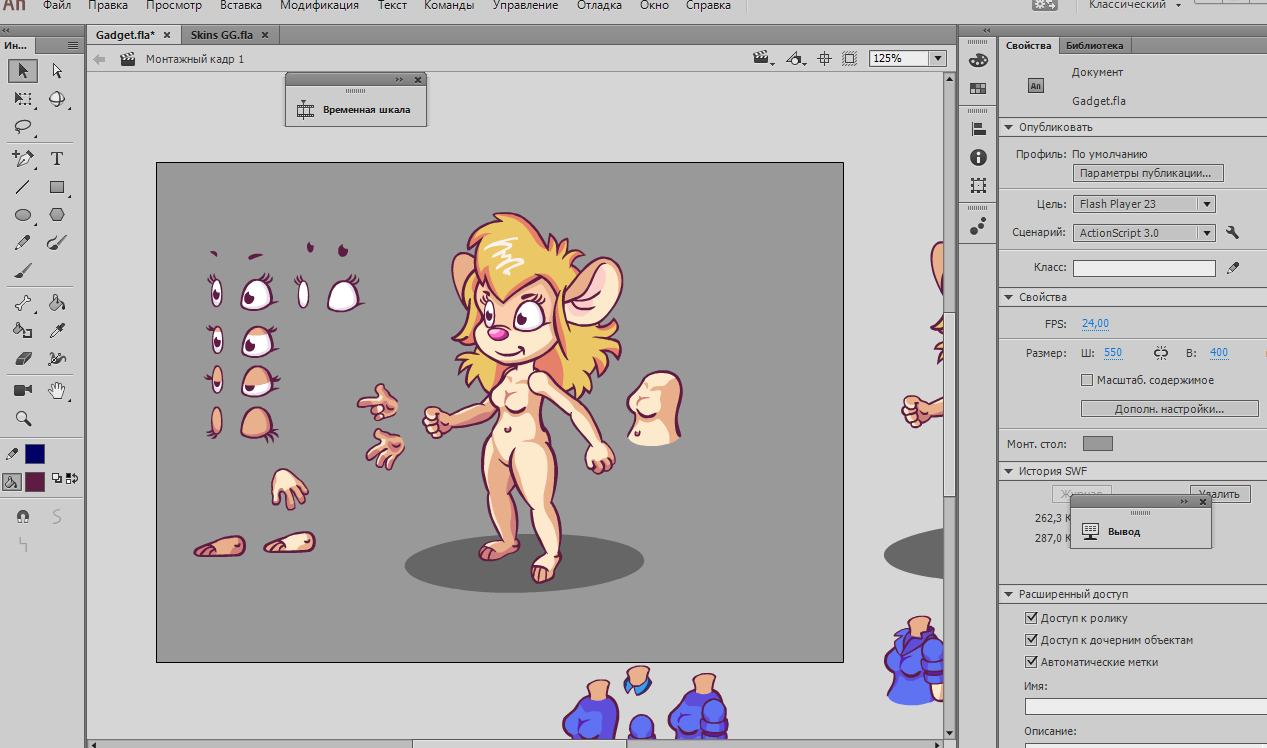Pick the Eyedropper tool

(x=57, y=330)
